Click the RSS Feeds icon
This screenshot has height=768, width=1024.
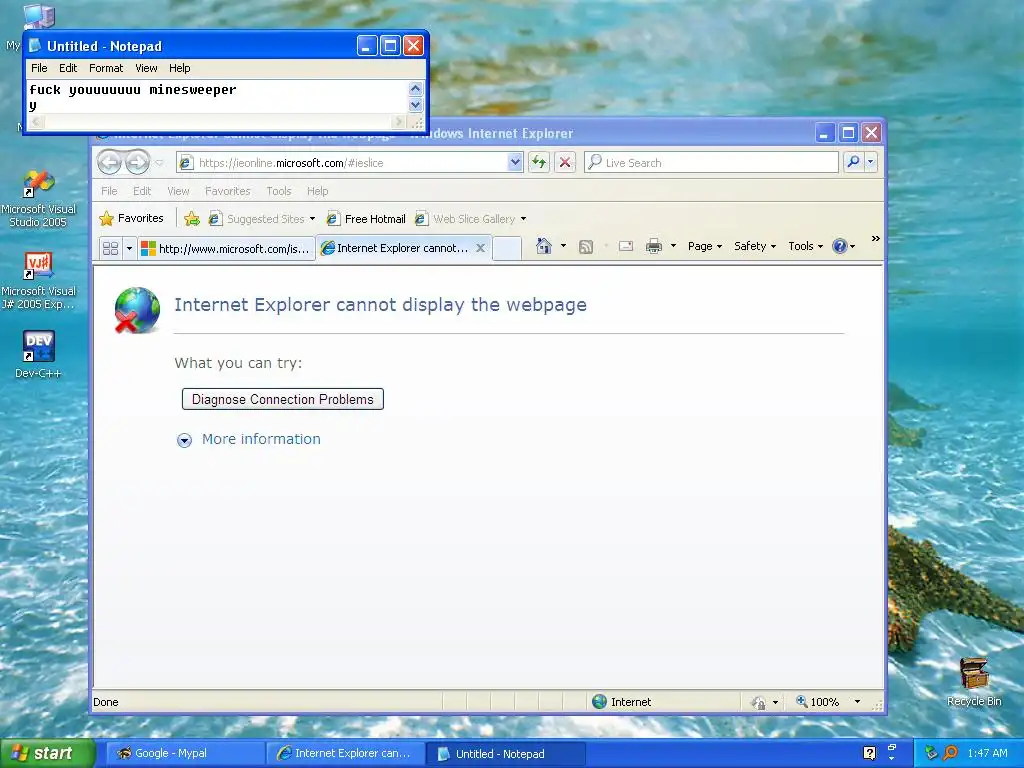point(586,246)
